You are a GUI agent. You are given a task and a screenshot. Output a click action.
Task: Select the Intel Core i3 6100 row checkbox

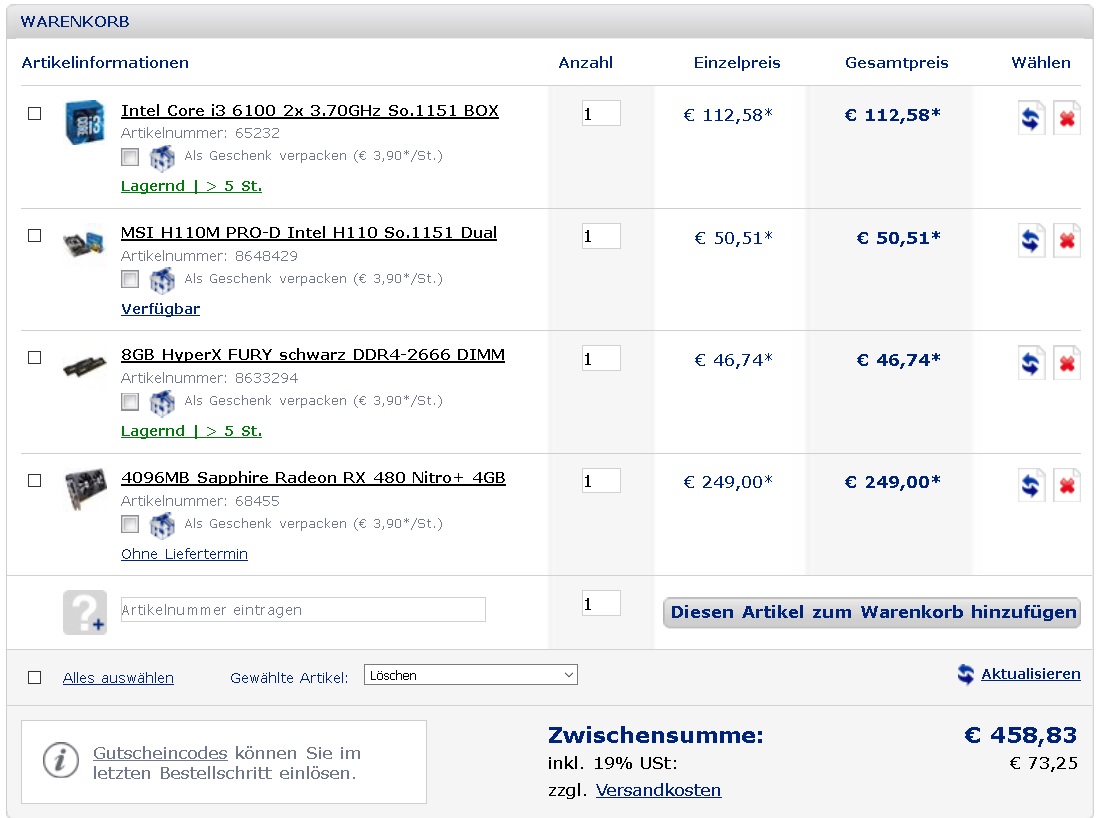tap(34, 113)
